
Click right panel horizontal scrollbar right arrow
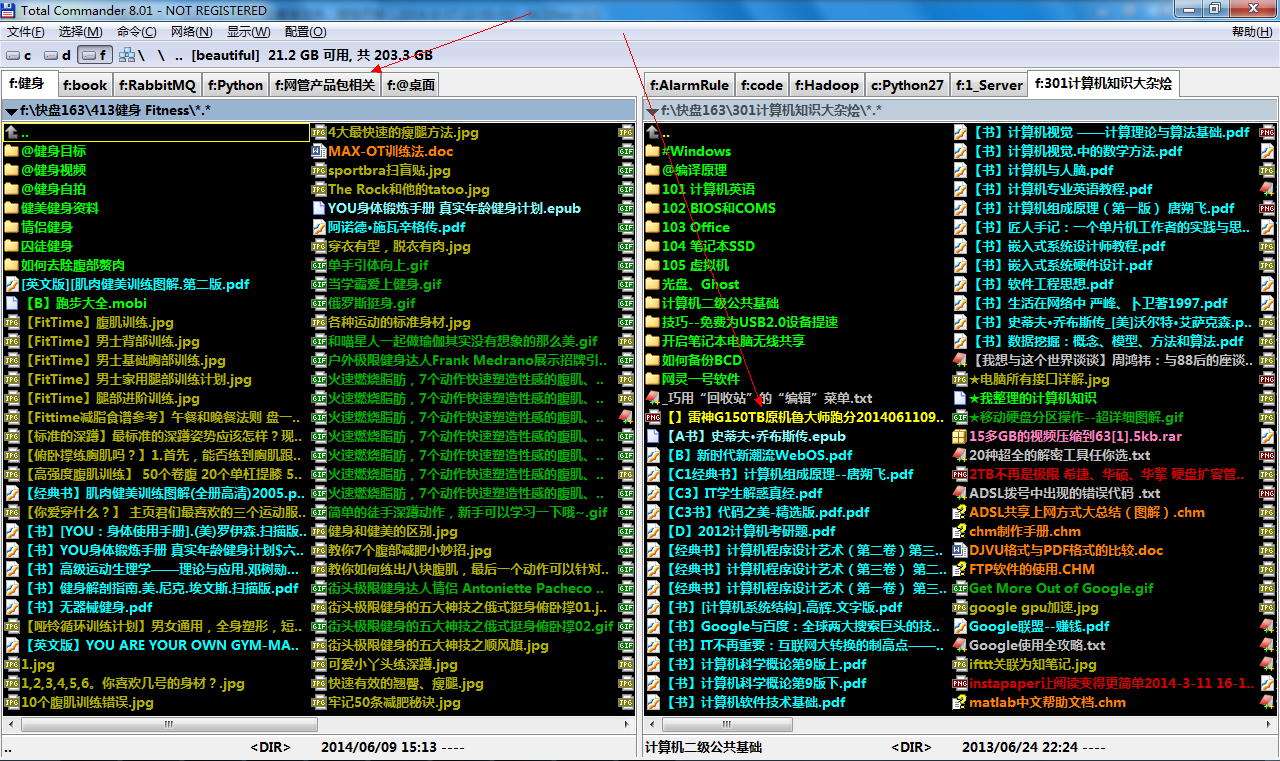click(x=1268, y=723)
